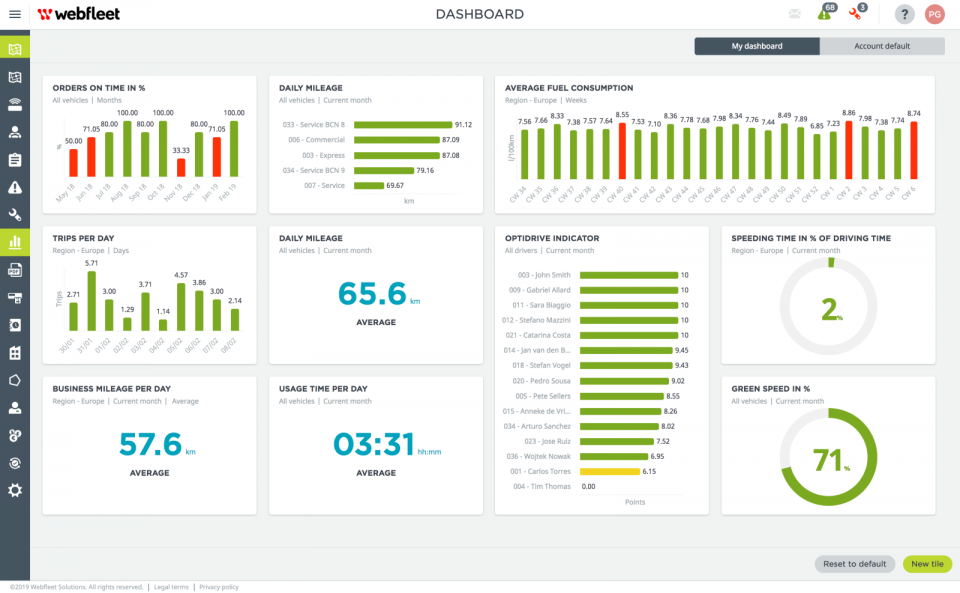Open the Privacy policy link
960x593 pixels.
(x=219, y=587)
